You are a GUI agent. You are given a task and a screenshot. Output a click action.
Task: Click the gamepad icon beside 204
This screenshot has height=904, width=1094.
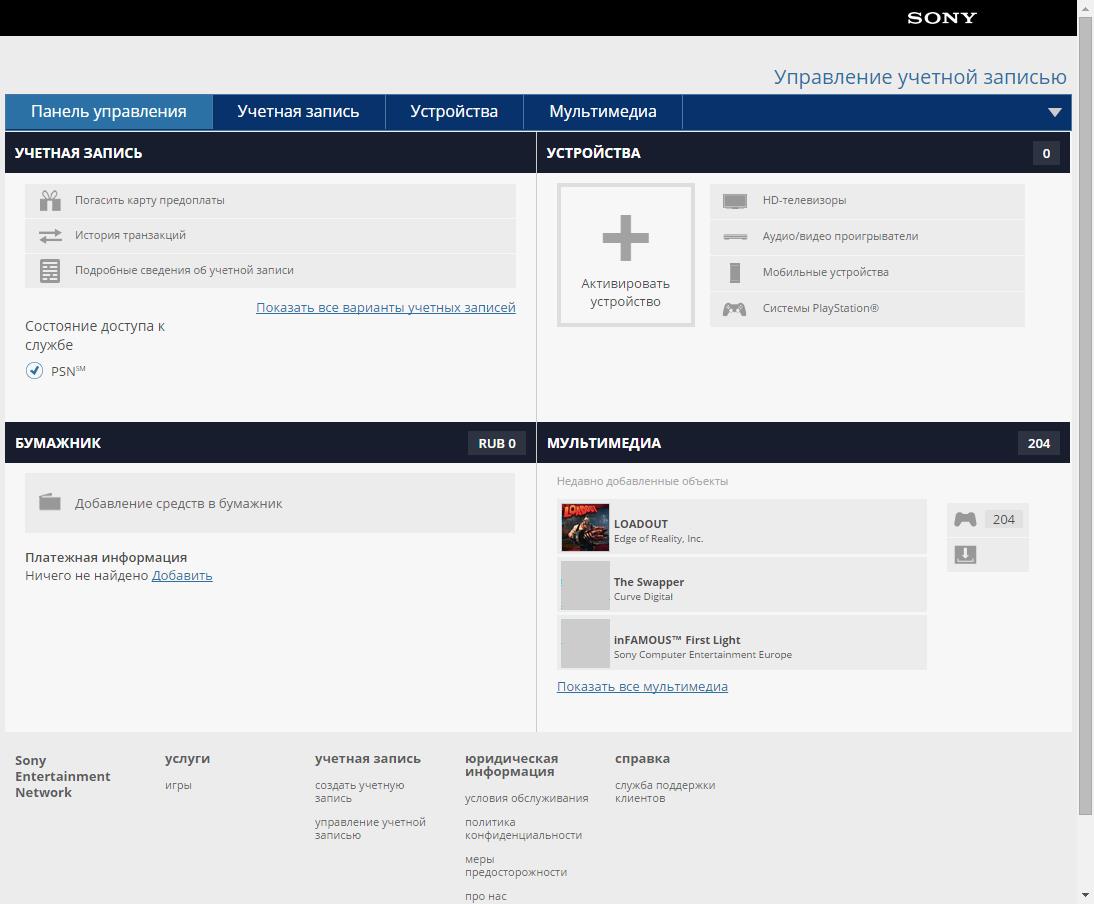tap(966, 519)
